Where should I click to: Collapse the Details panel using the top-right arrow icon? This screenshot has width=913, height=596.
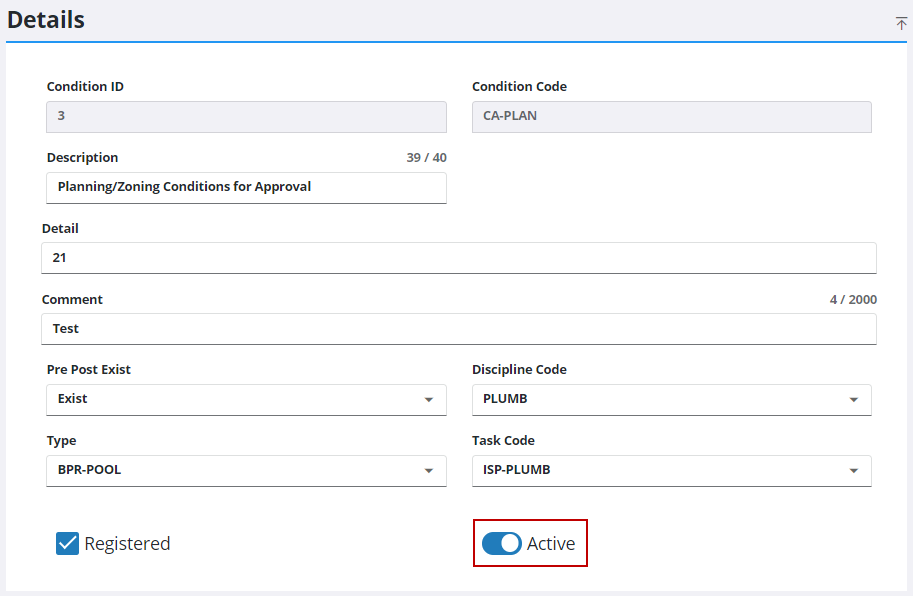901,23
